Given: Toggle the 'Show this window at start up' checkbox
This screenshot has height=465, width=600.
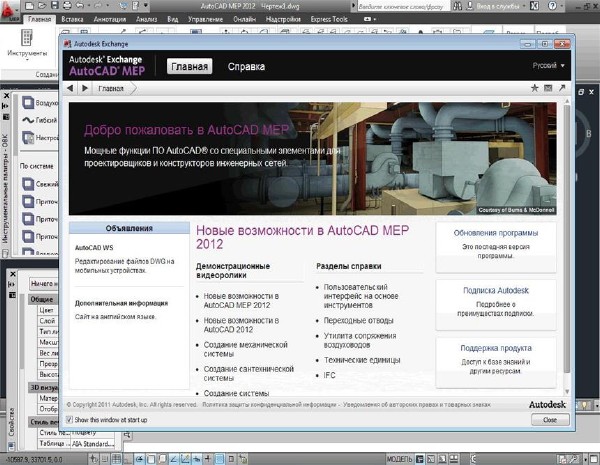Looking at the screenshot, I should tap(69, 420).
